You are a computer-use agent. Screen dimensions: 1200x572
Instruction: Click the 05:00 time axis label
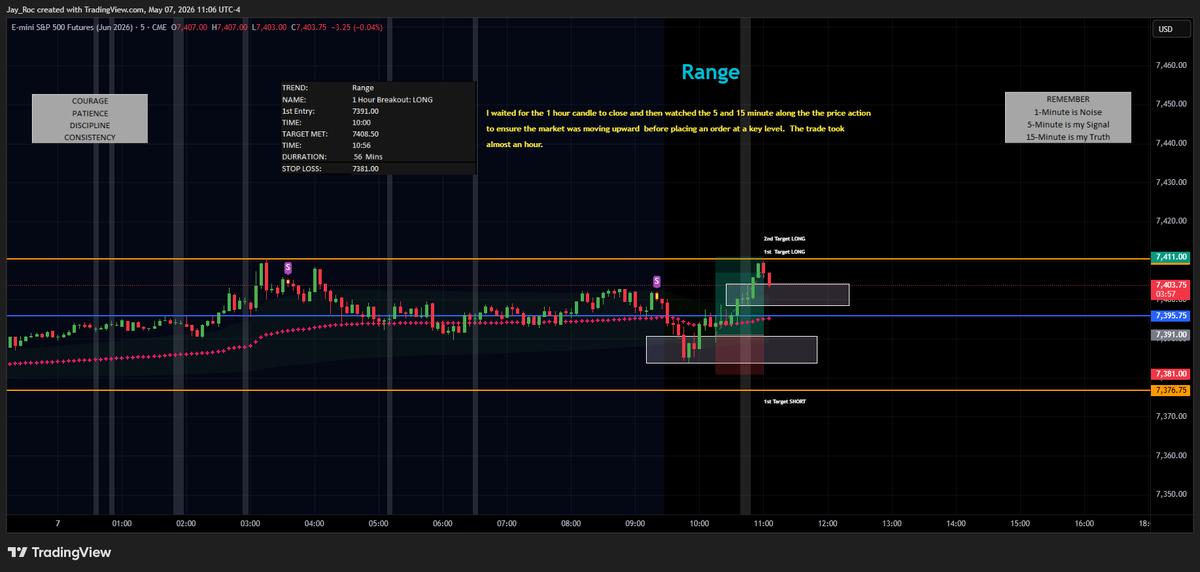click(x=378, y=523)
